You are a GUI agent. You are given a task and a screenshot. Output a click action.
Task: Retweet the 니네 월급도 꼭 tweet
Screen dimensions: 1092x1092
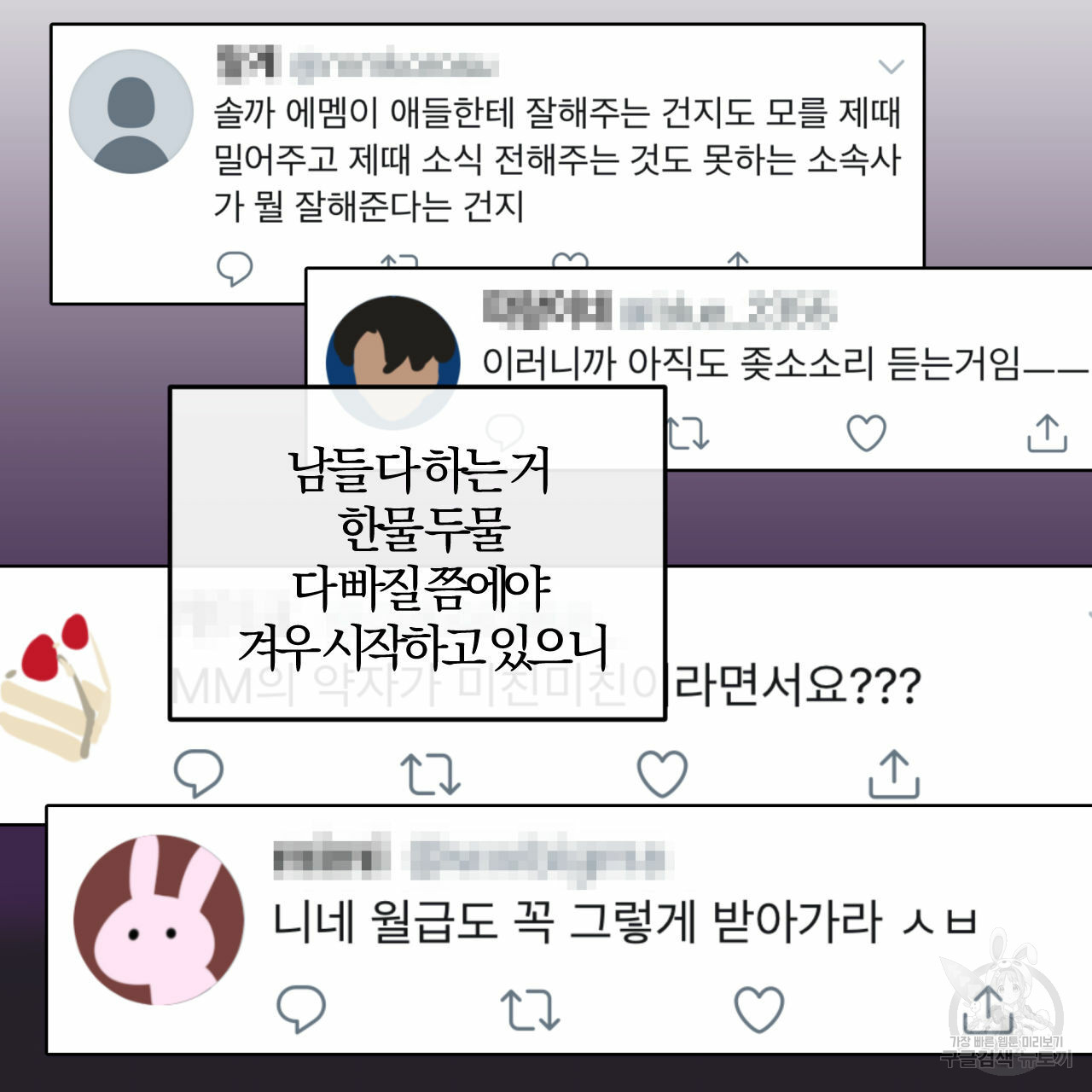point(530,1009)
